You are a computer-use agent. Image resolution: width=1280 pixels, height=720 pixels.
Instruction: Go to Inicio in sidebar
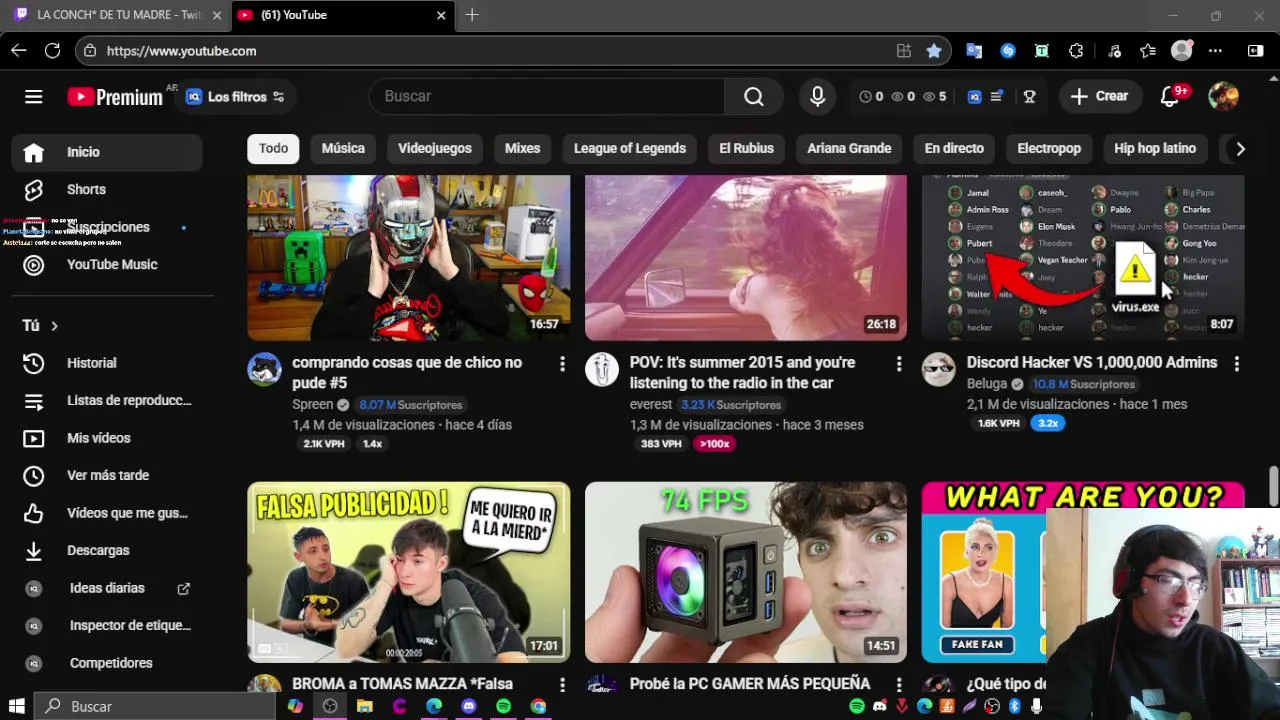tap(107, 152)
